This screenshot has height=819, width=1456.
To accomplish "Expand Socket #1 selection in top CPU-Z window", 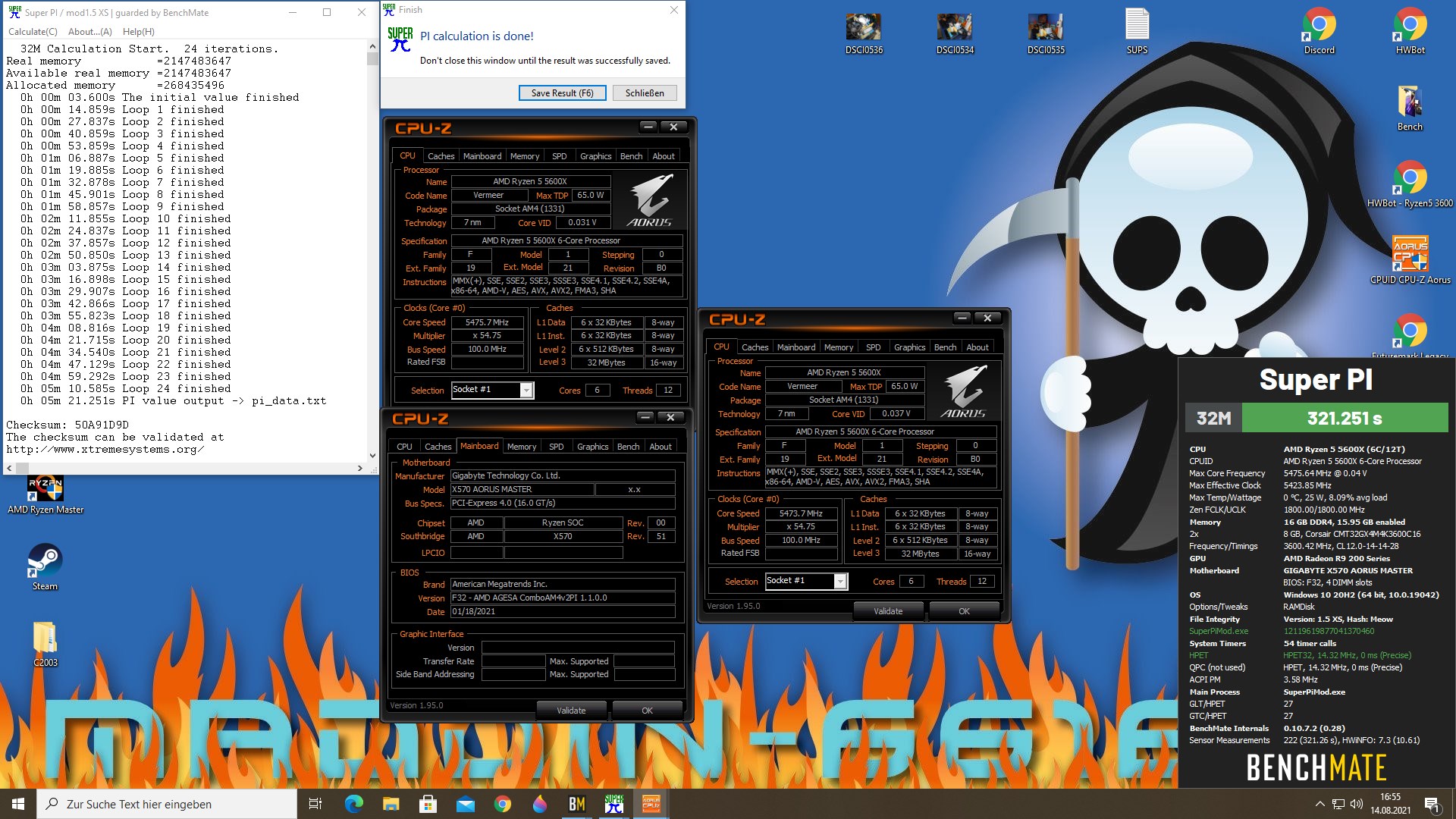I will click(x=526, y=390).
